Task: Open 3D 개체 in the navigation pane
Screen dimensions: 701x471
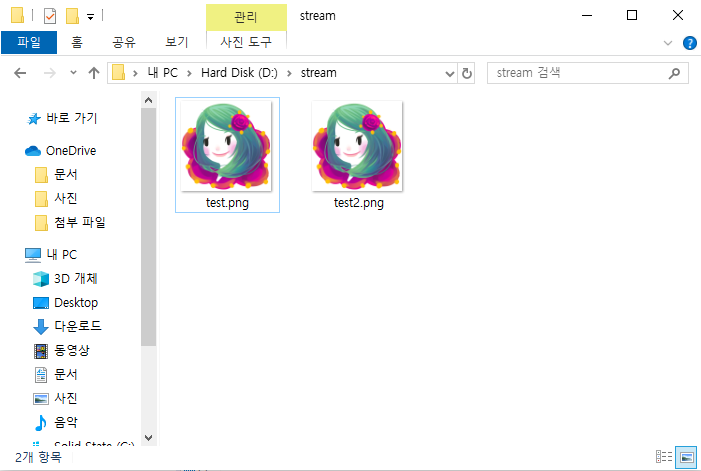Action: click(76, 279)
